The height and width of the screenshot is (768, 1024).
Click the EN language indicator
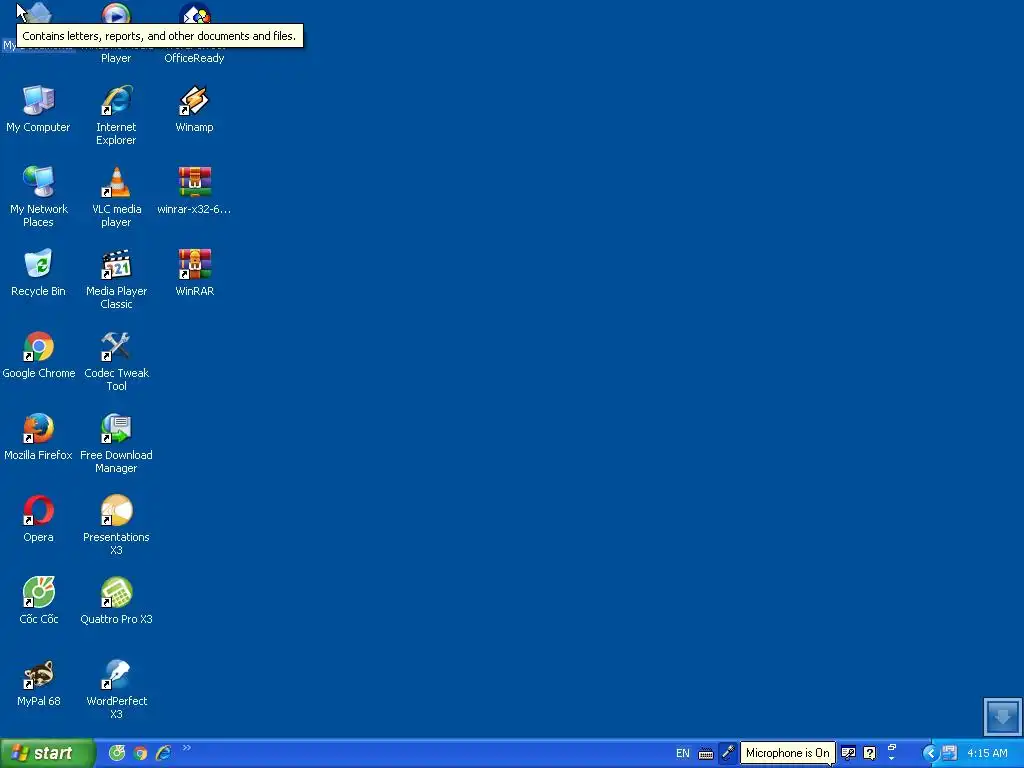pyautogui.click(x=682, y=753)
